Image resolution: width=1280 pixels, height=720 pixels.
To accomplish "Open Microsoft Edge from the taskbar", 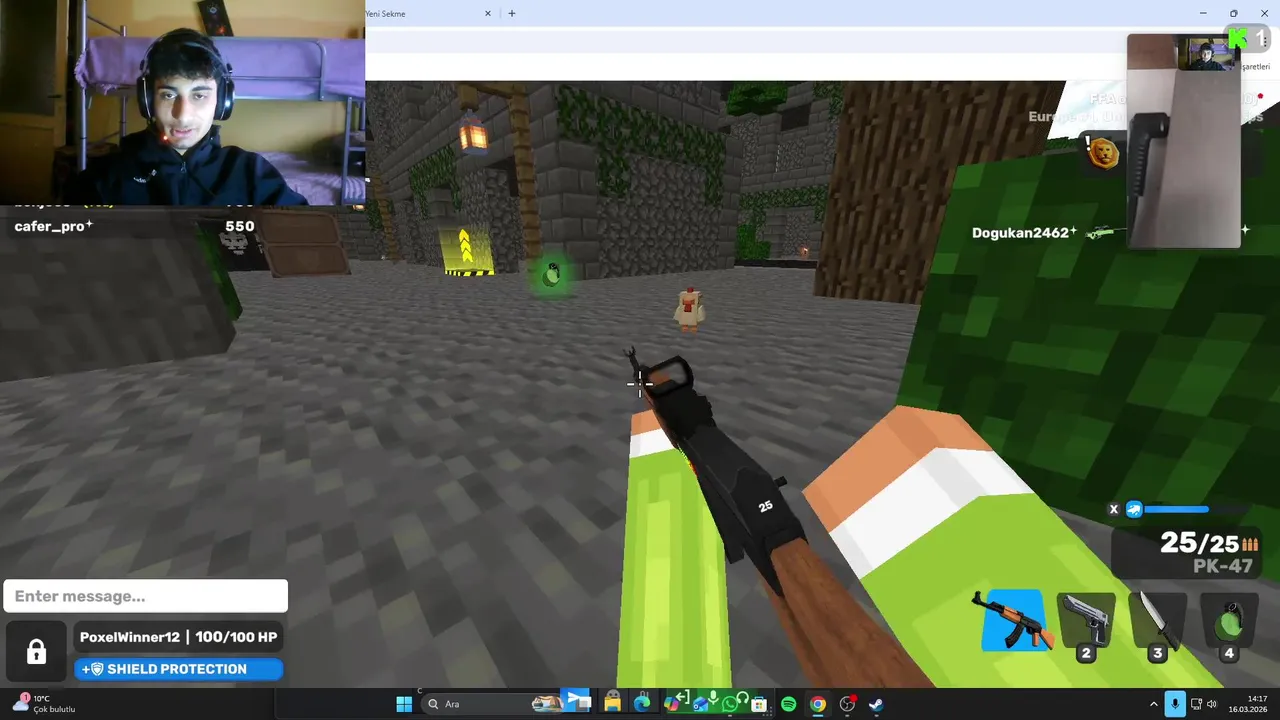I will tap(642, 704).
